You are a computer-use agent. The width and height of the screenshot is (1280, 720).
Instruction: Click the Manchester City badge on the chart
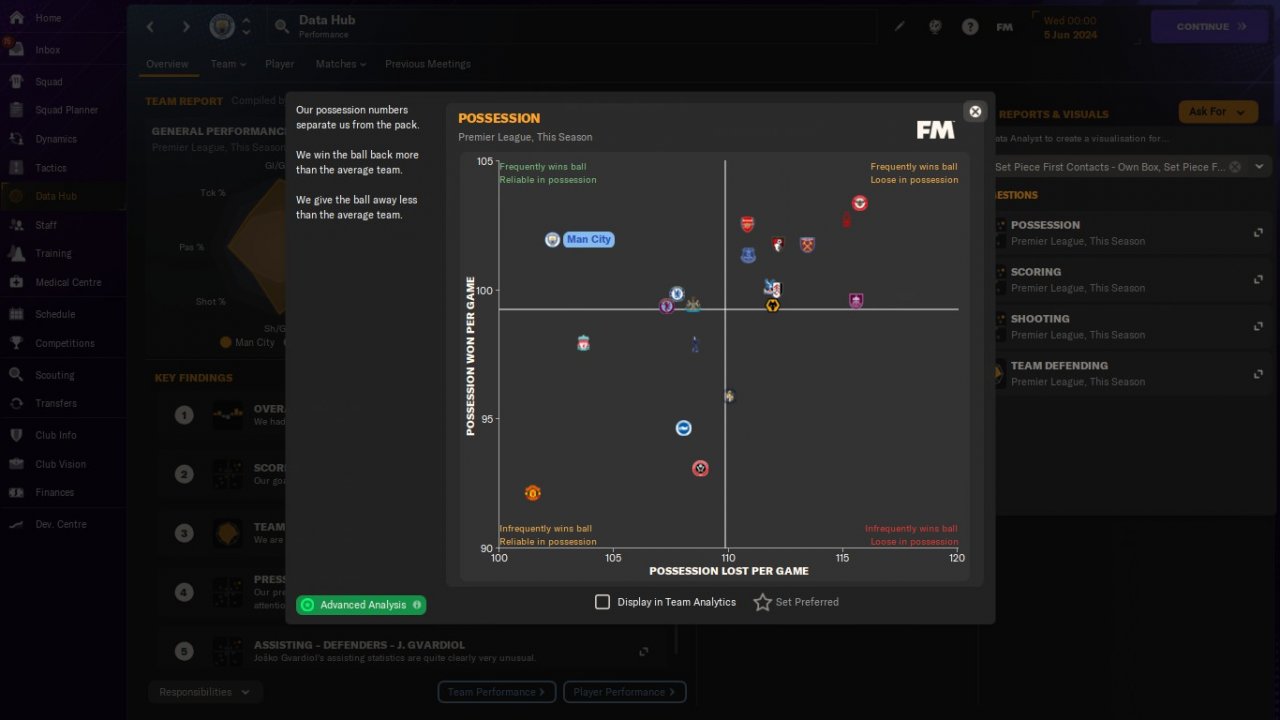tap(552, 240)
